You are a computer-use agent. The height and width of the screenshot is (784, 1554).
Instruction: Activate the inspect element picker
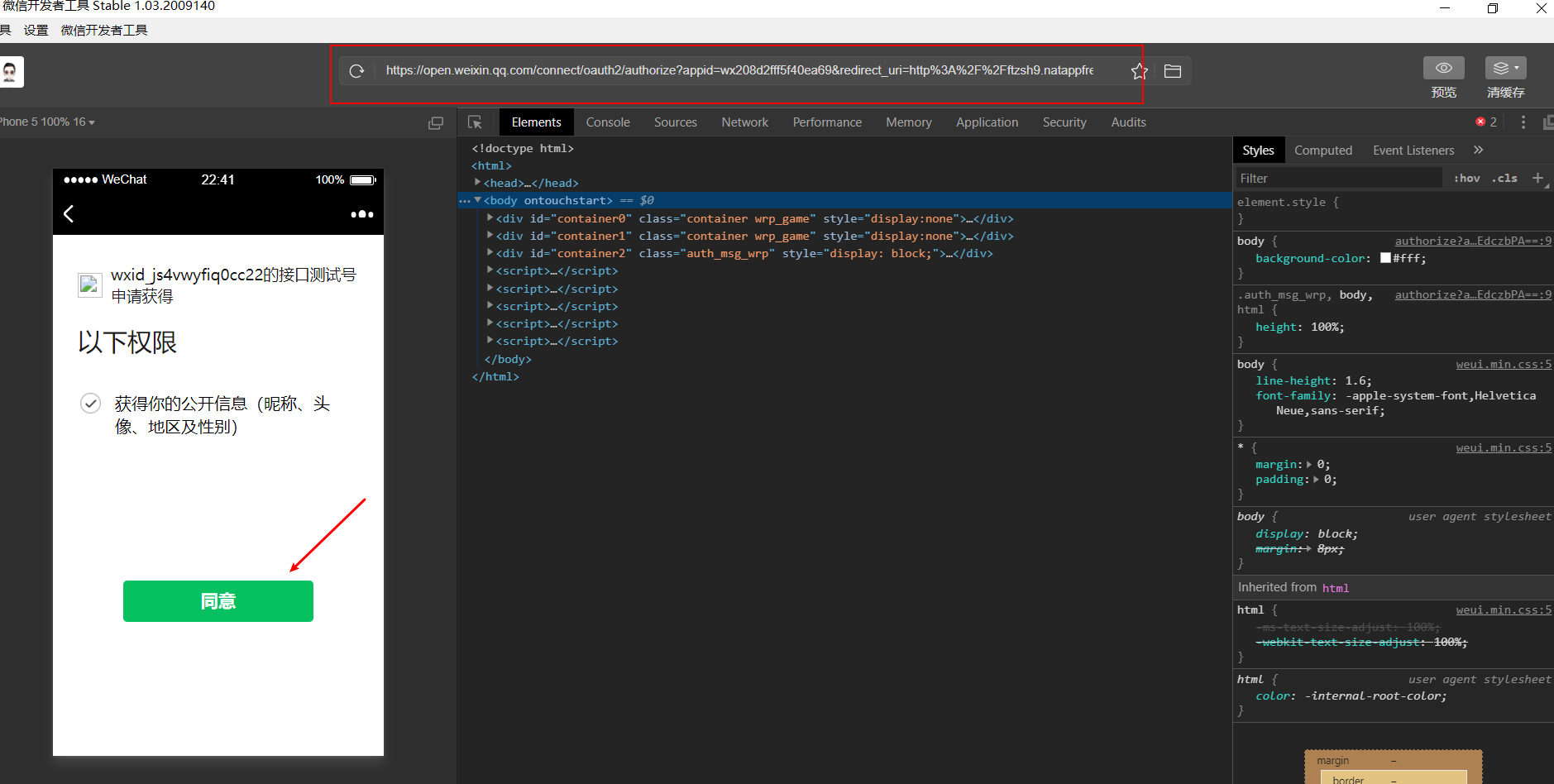(x=475, y=122)
